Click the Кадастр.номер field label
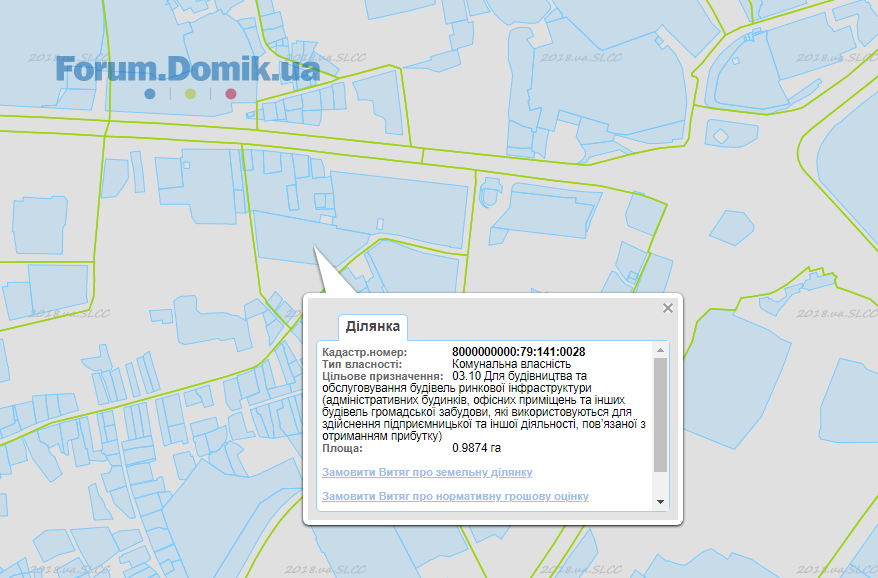The height and width of the screenshot is (578, 878). 365,352
